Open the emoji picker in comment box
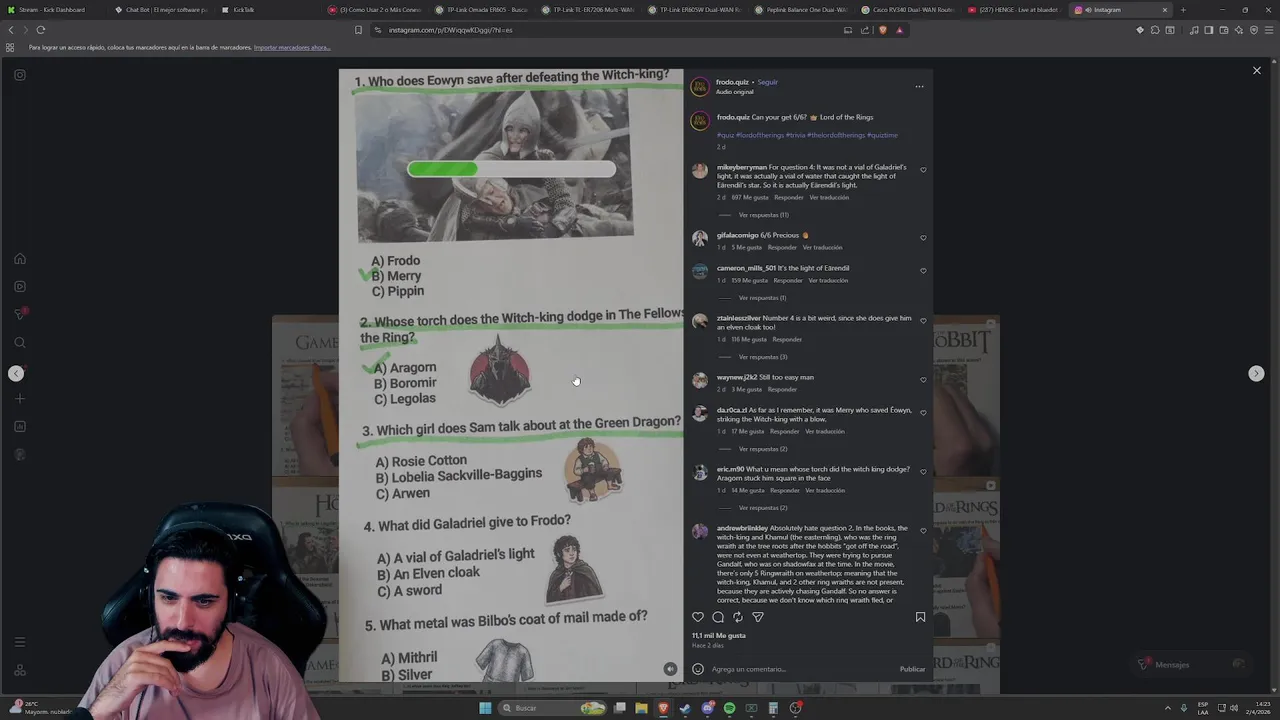 point(698,669)
